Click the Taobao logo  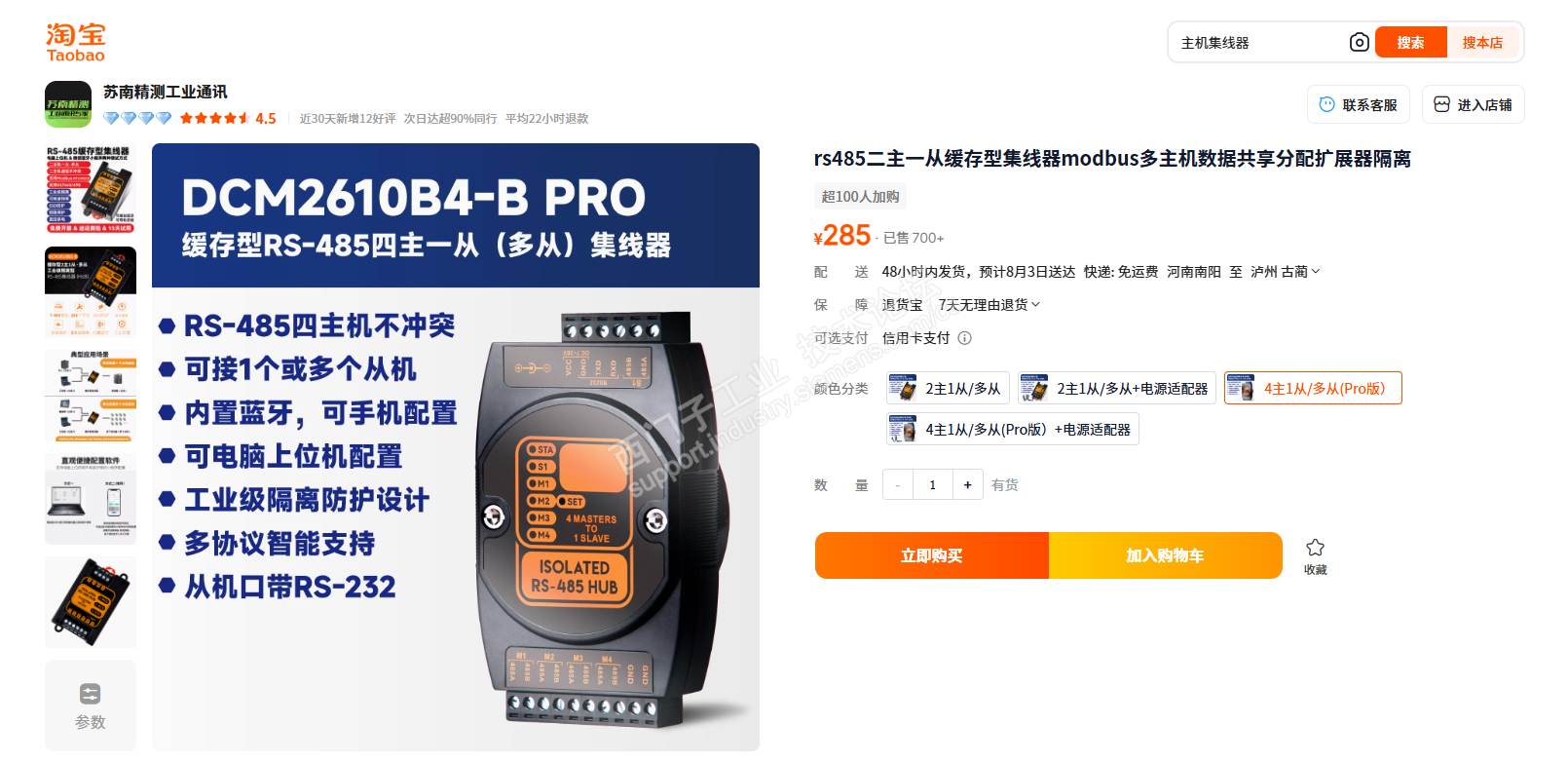[76, 43]
